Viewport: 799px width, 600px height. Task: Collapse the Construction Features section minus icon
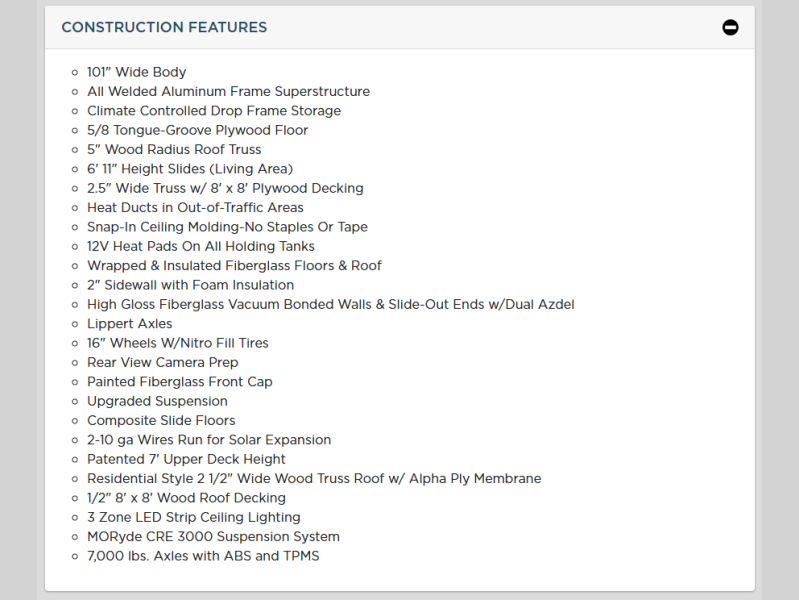tap(730, 27)
